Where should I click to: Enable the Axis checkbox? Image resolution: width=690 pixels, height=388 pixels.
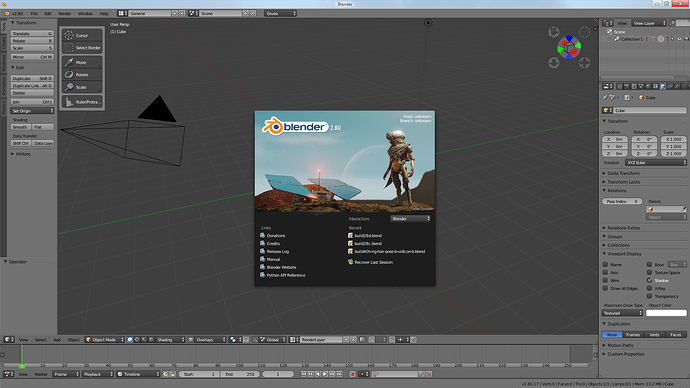[605, 272]
